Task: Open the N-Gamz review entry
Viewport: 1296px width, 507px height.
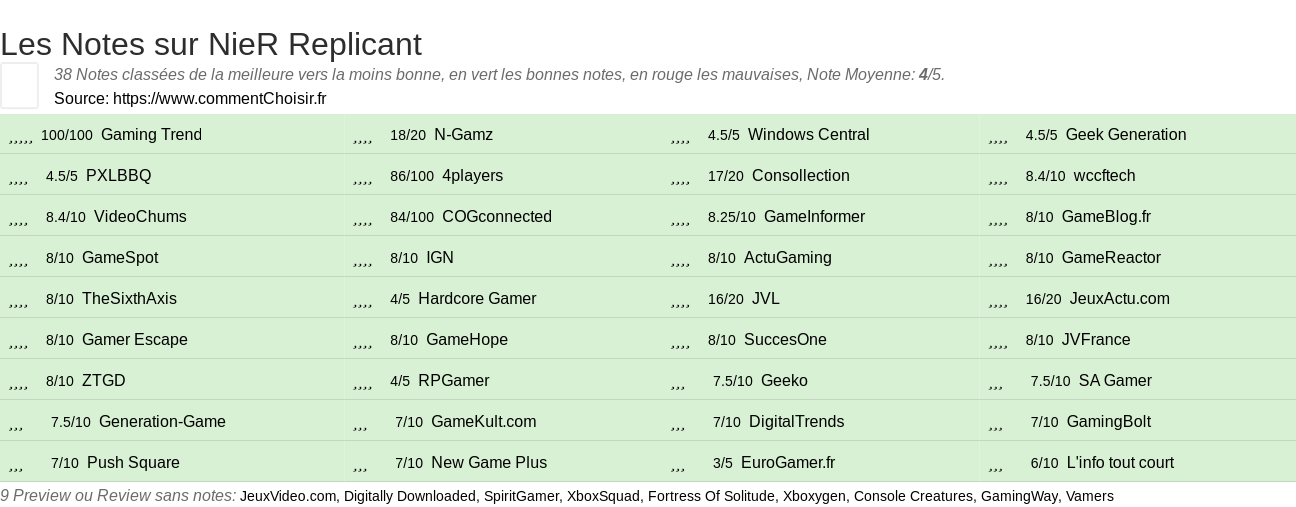Action: coord(463,135)
